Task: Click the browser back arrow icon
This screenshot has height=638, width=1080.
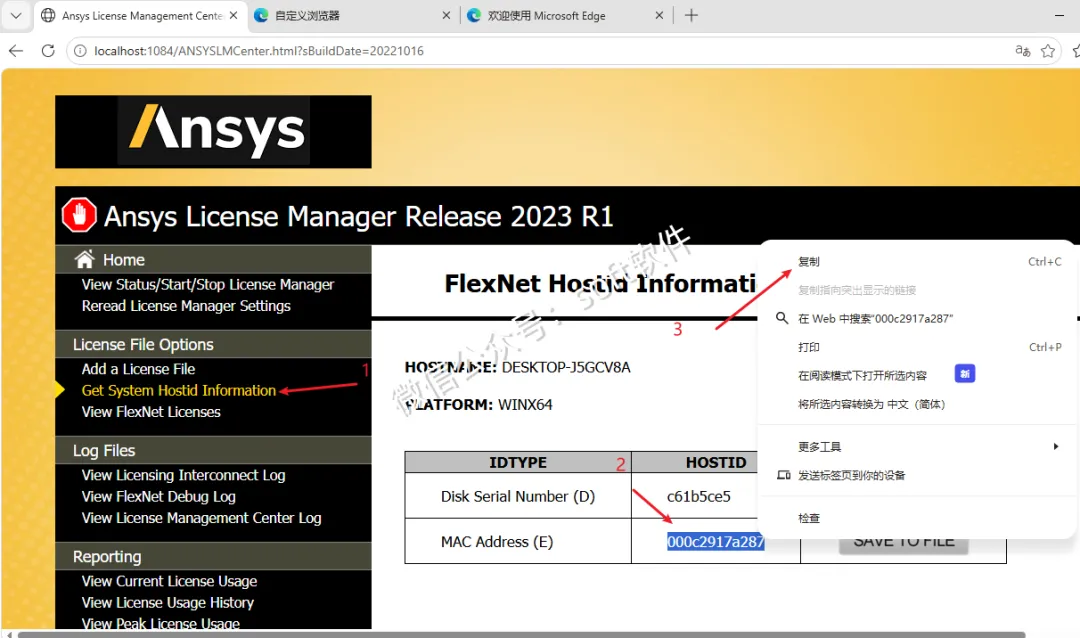Action: point(16,50)
